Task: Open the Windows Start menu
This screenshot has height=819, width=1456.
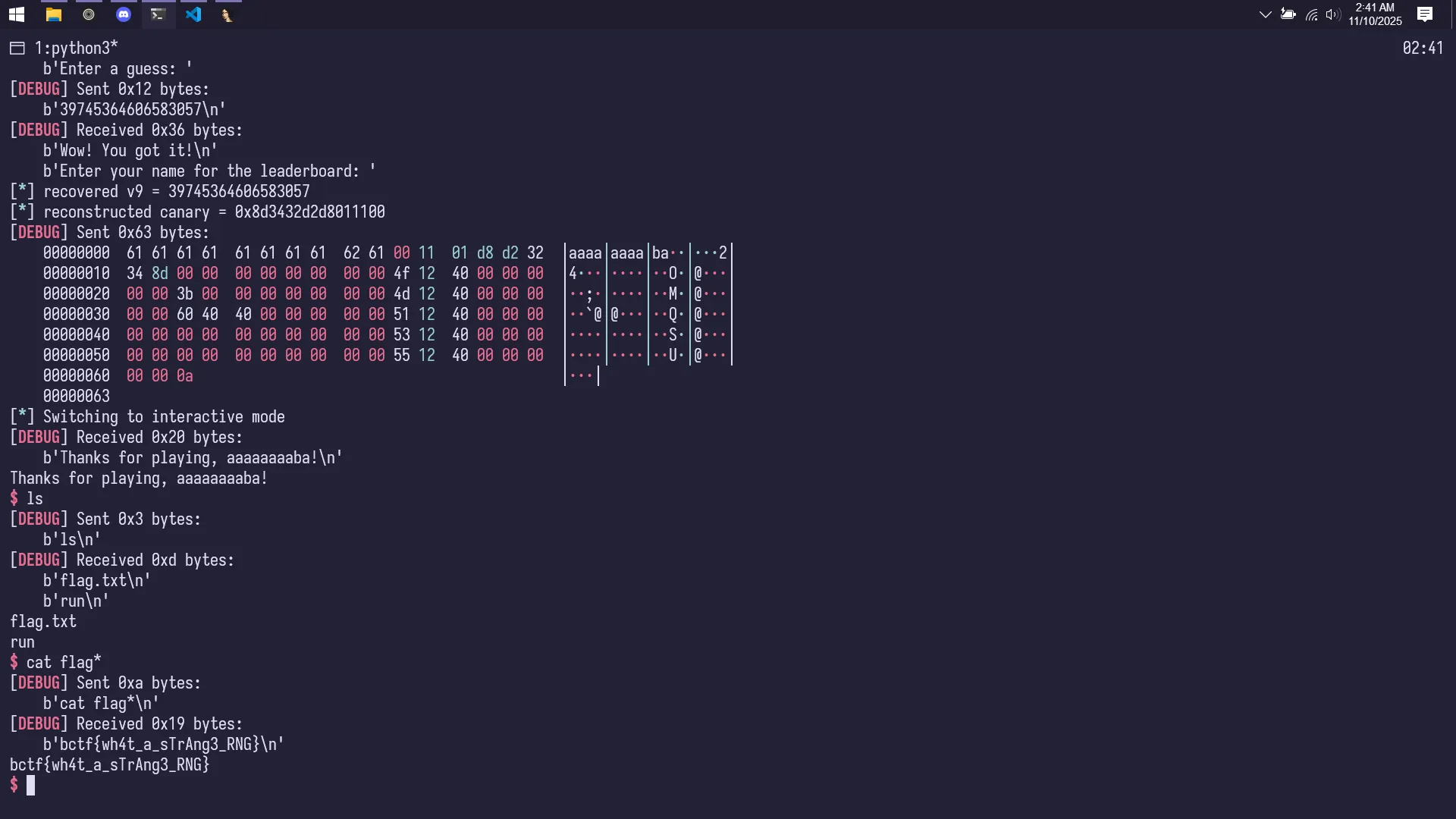Action: tap(16, 14)
